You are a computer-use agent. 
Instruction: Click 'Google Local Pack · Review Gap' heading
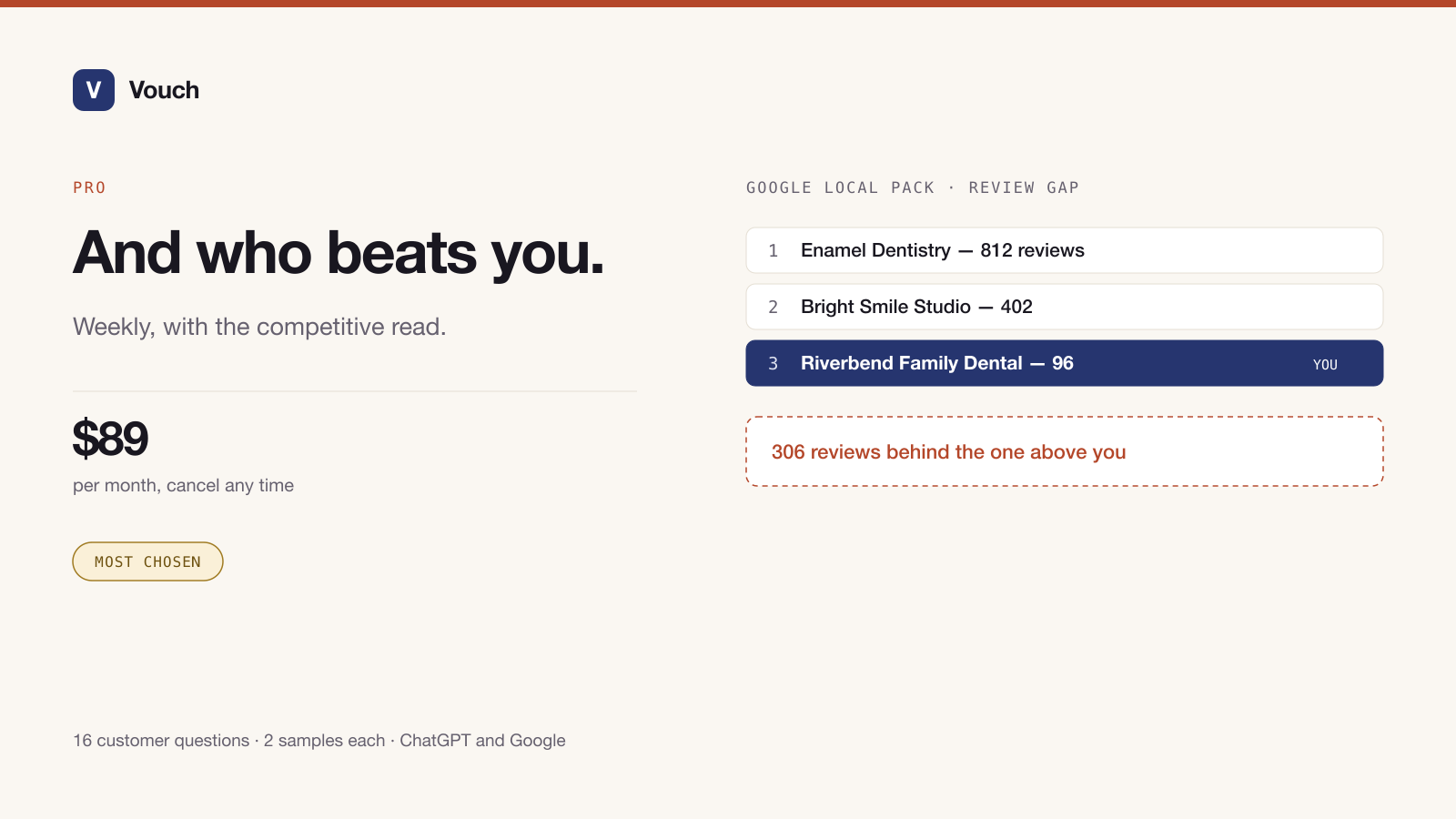click(x=913, y=187)
